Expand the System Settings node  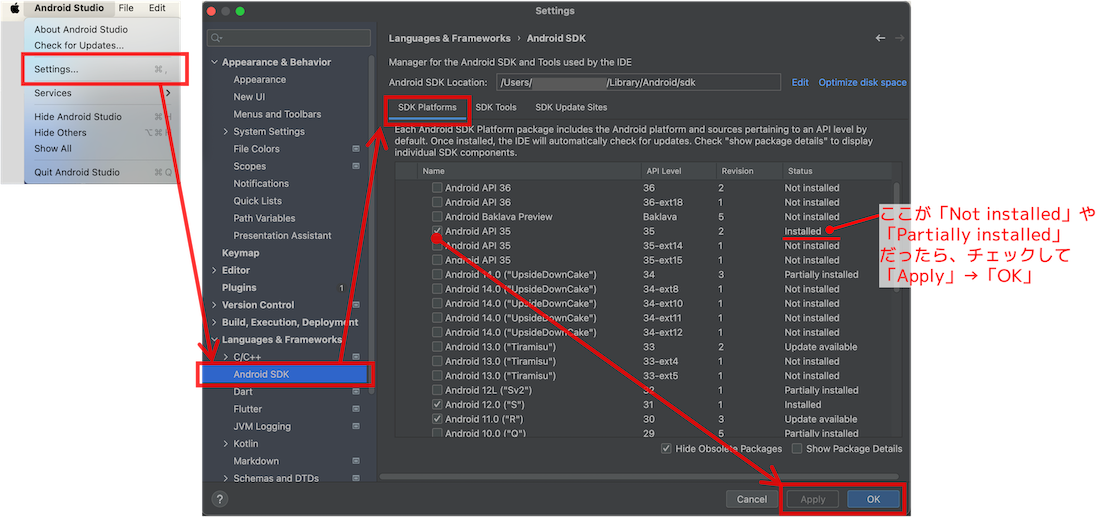225,131
